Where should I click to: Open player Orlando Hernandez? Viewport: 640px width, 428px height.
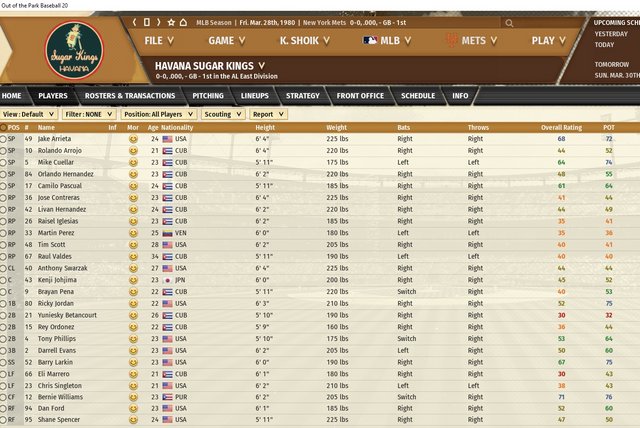(66, 174)
